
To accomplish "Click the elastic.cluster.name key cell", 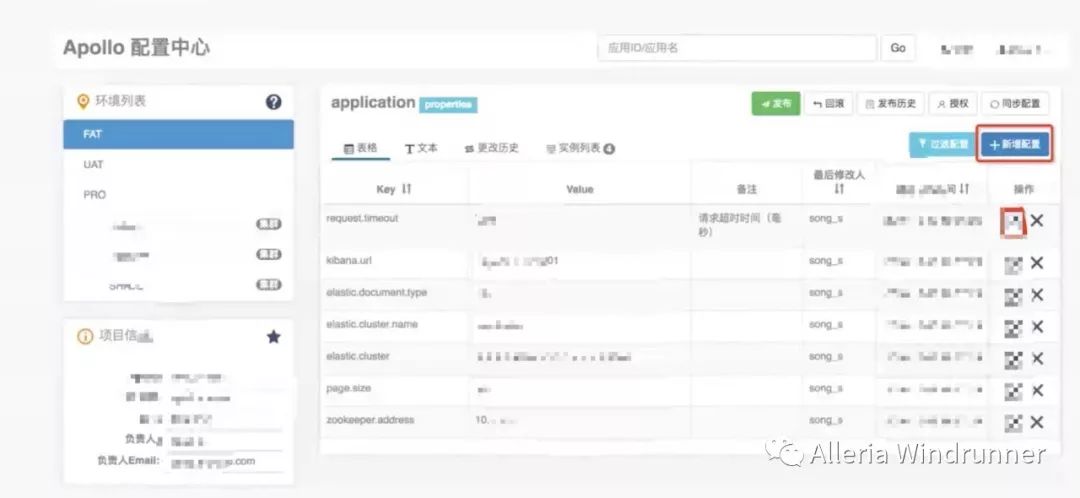I will click(372, 324).
